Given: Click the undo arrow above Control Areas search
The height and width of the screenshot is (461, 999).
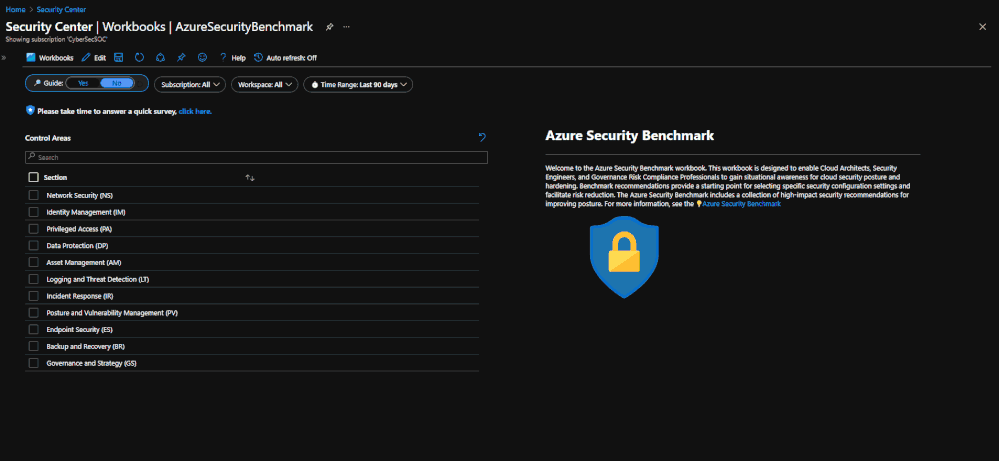Looking at the screenshot, I should [482, 137].
